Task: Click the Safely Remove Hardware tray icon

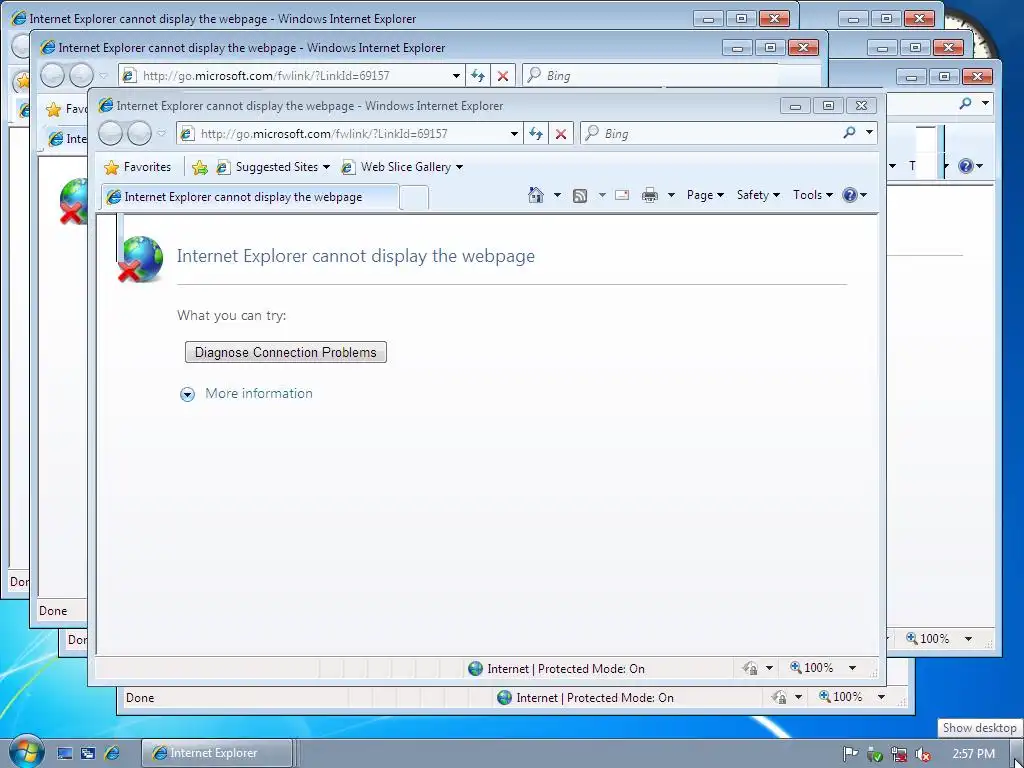Action: coord(874,754)
